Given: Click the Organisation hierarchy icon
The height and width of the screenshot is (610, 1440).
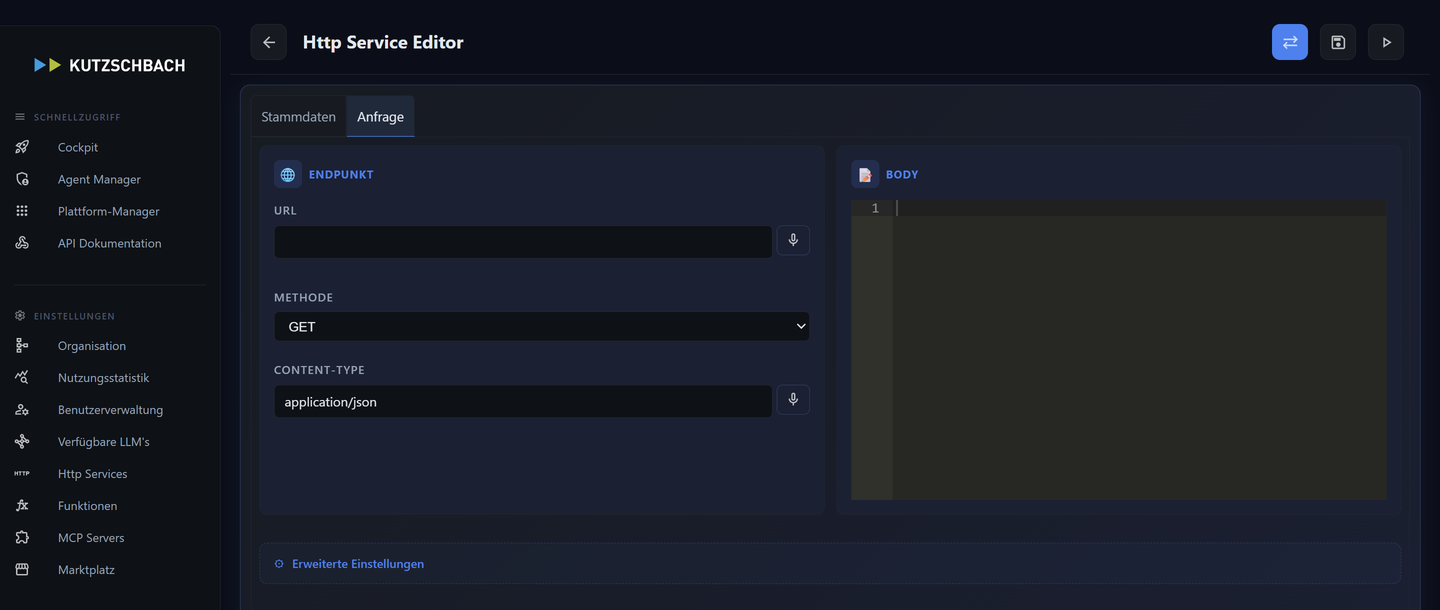Looking at the screenshot, I should [22, 346].
